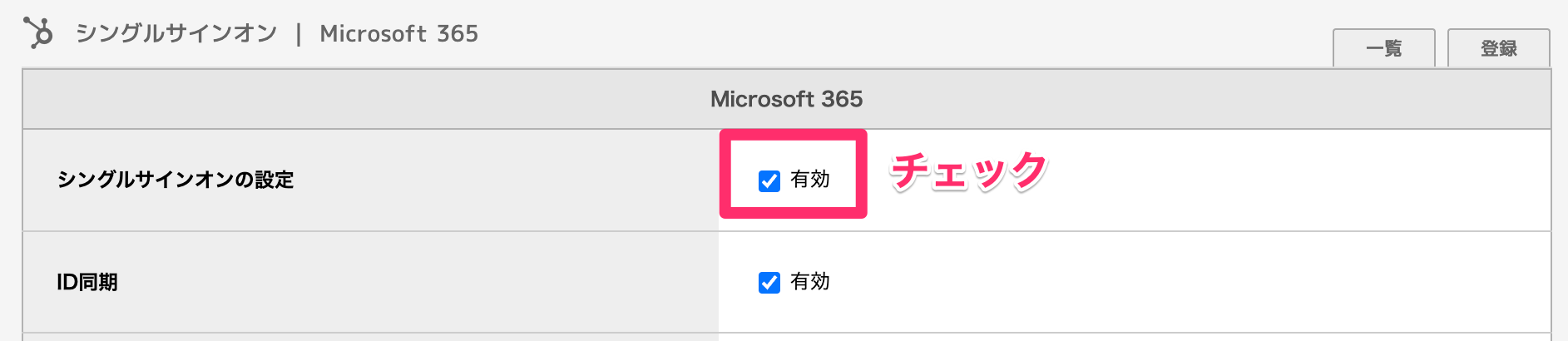
Task: Click the 登録 button
Action: click(x=1499, y=48)
